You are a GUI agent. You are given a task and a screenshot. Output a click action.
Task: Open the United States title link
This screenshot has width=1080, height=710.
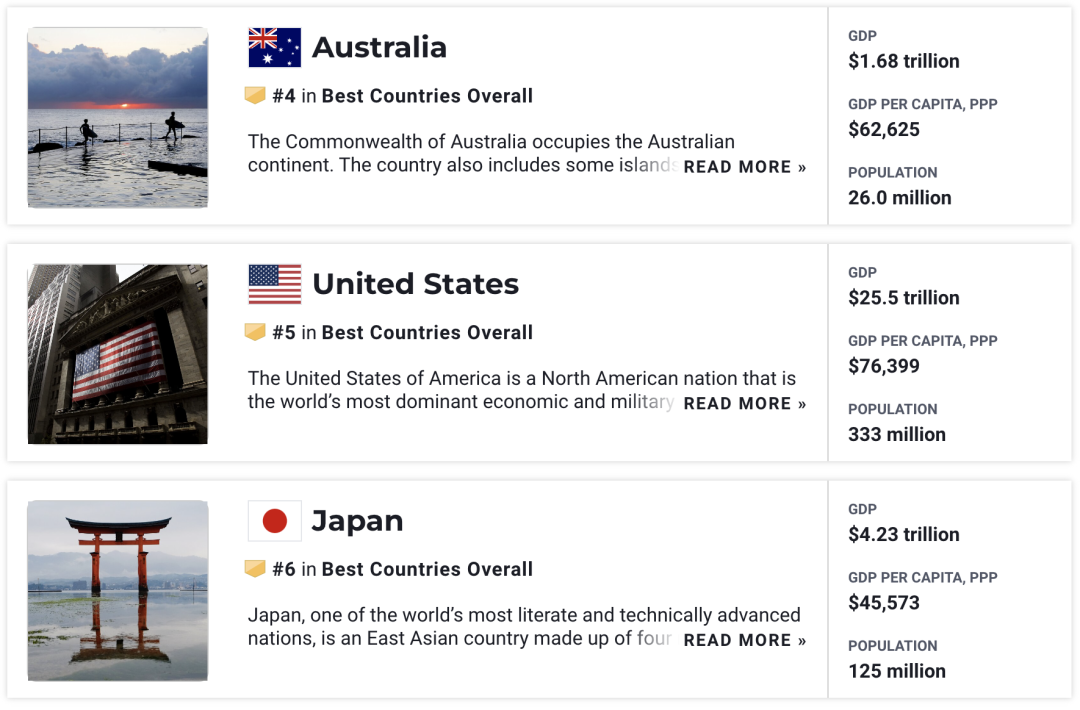tap(415, 284)
